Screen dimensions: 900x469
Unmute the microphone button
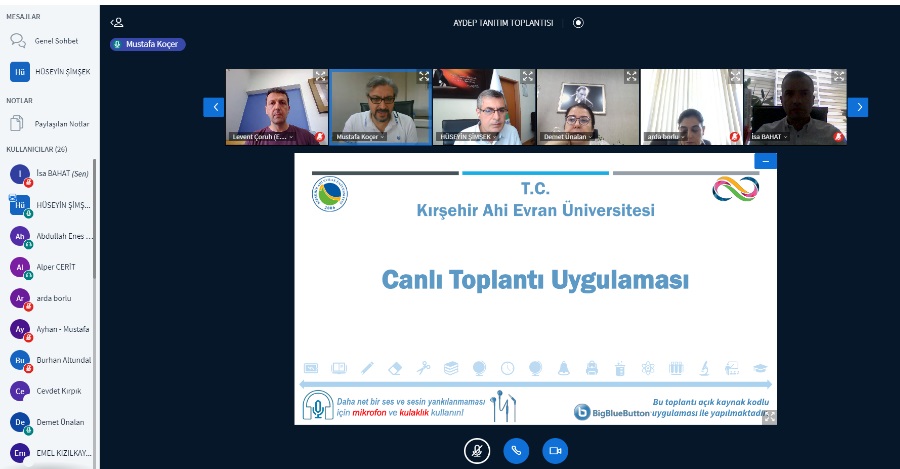coord(477,451)
